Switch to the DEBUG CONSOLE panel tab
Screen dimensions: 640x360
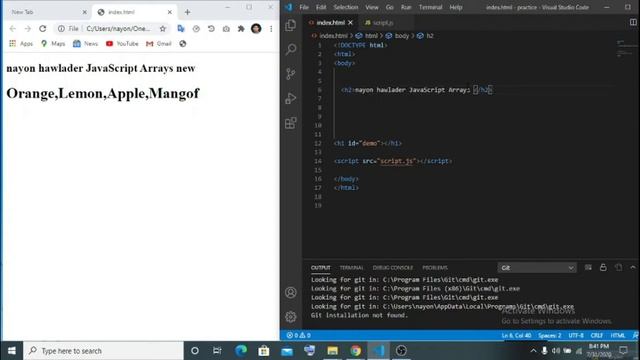(x=393, y=268)
